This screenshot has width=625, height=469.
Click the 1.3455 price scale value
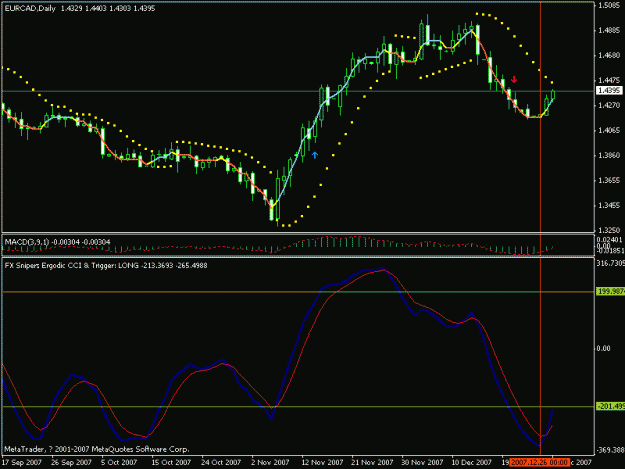pyautogui.click(x=609, y=206)
